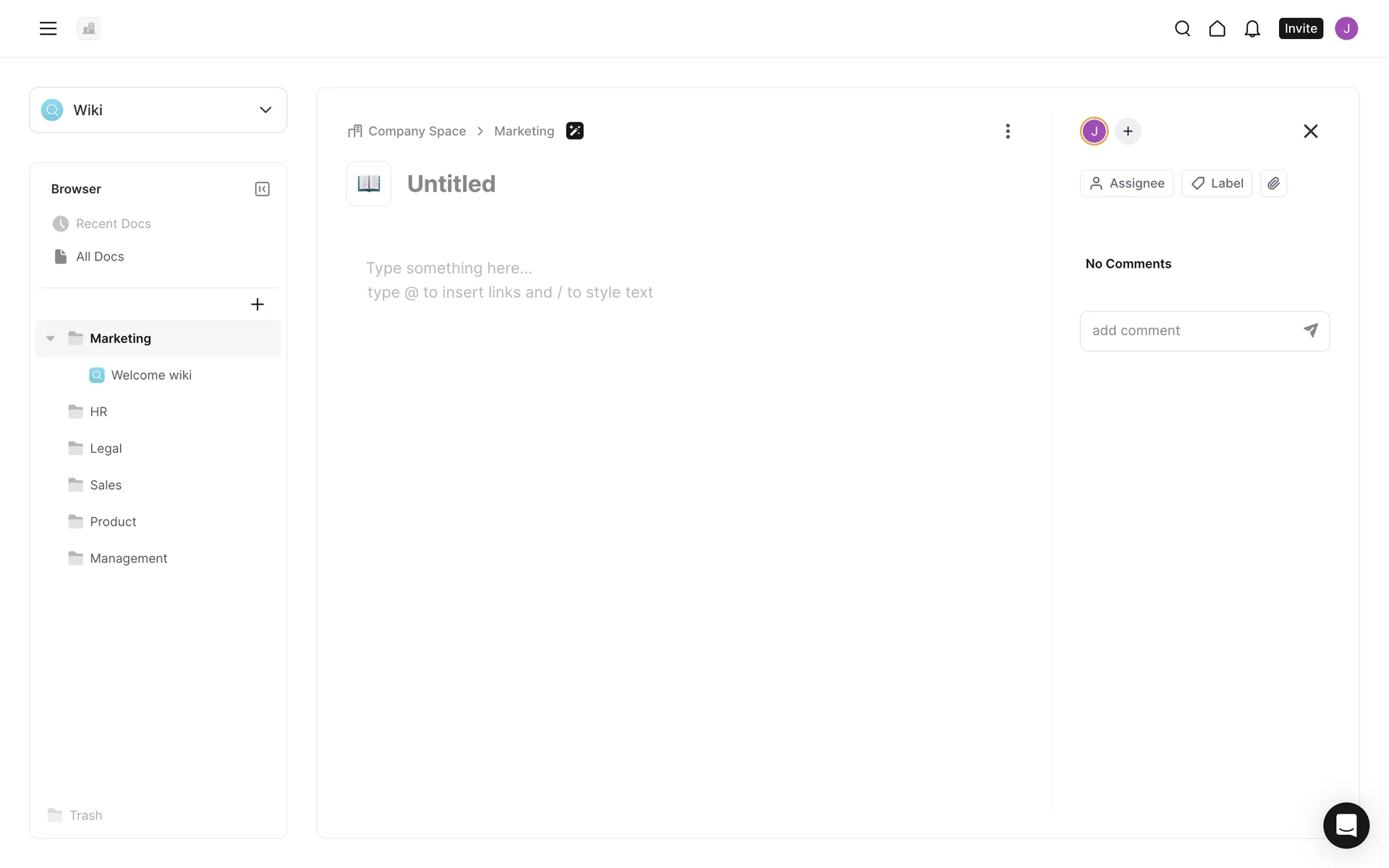This screenshot has width=1389, height=868.
Task: Open the chat support bubble
Action: (x=1346, y=825)
